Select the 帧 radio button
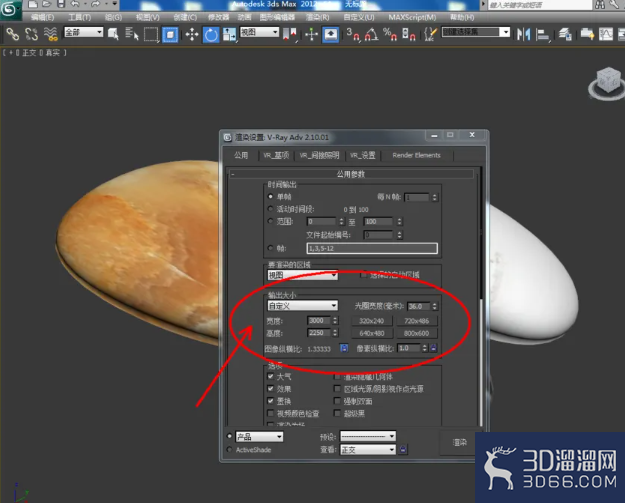625x503 pixels. point(271,248)
